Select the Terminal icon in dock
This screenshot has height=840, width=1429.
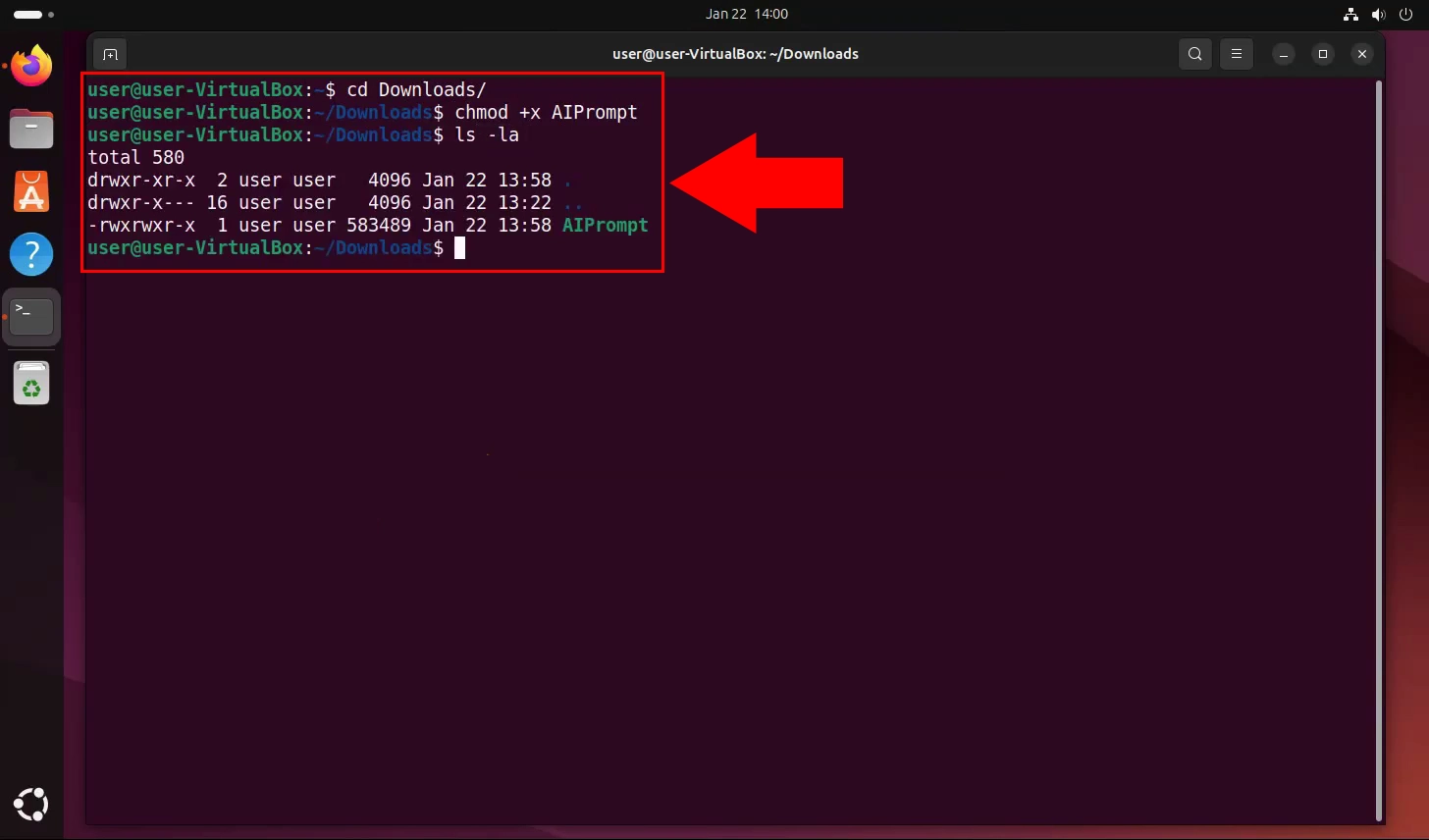[x=31, y=317]
